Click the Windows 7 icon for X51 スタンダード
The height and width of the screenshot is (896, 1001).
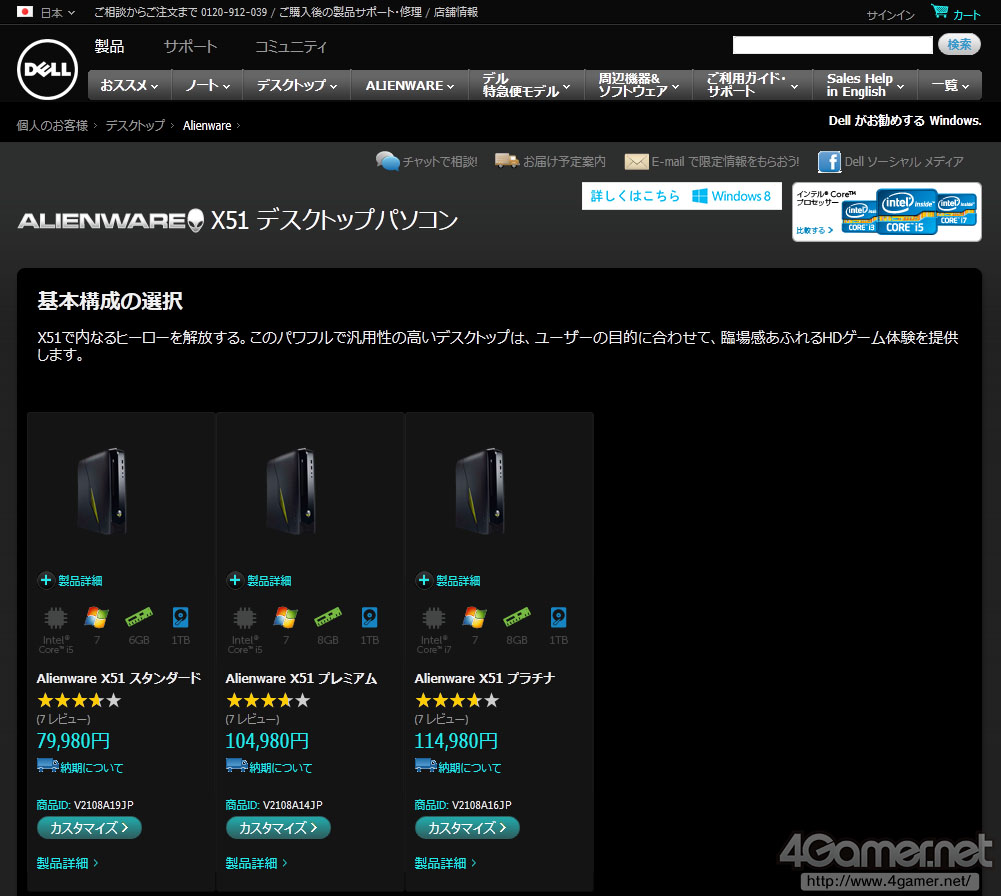coord(97,618)
